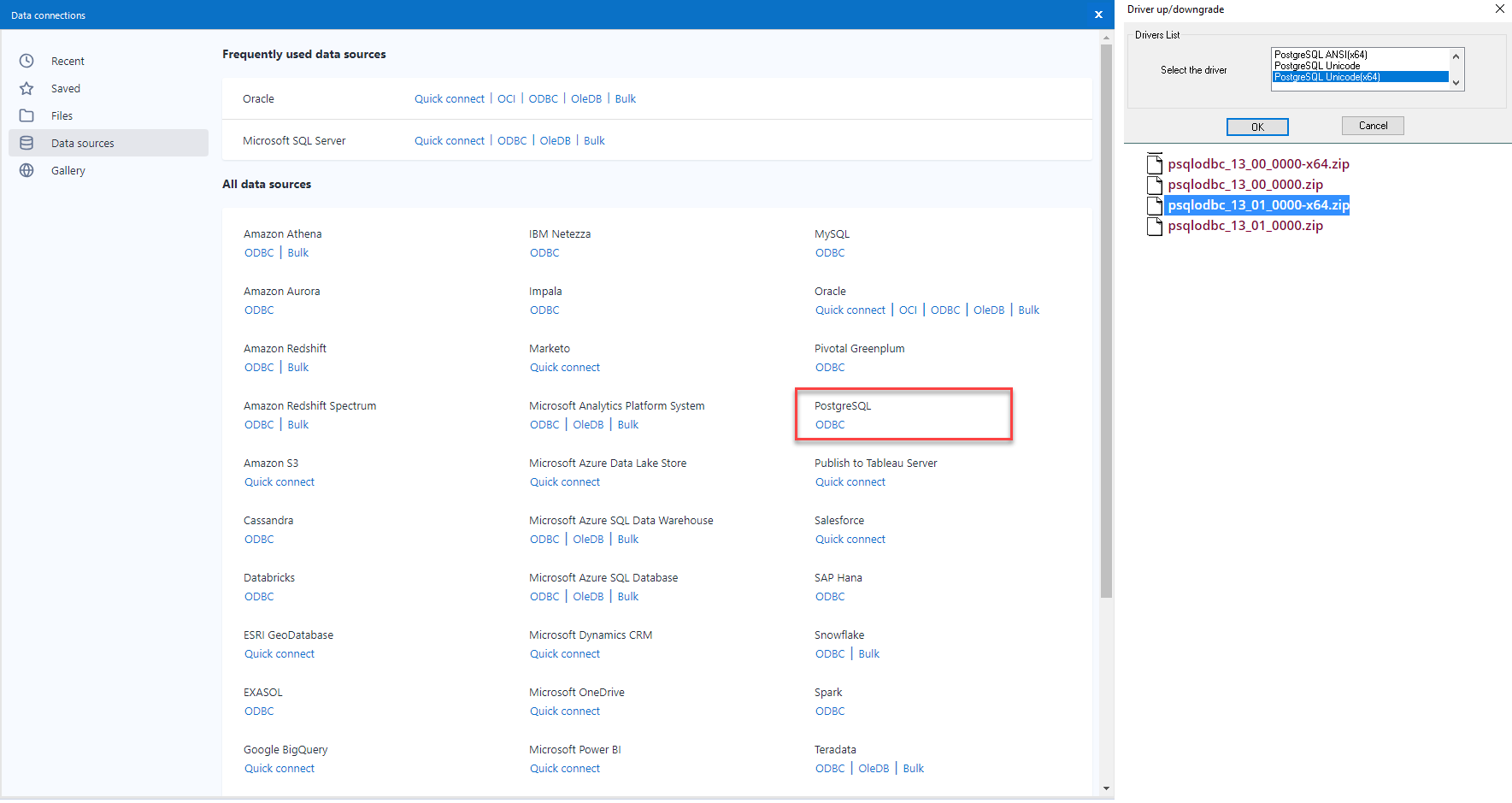Click Quick connect under Microsoft OneDrive
This screenshot has height=803, width=1512.
coord(565,711)
